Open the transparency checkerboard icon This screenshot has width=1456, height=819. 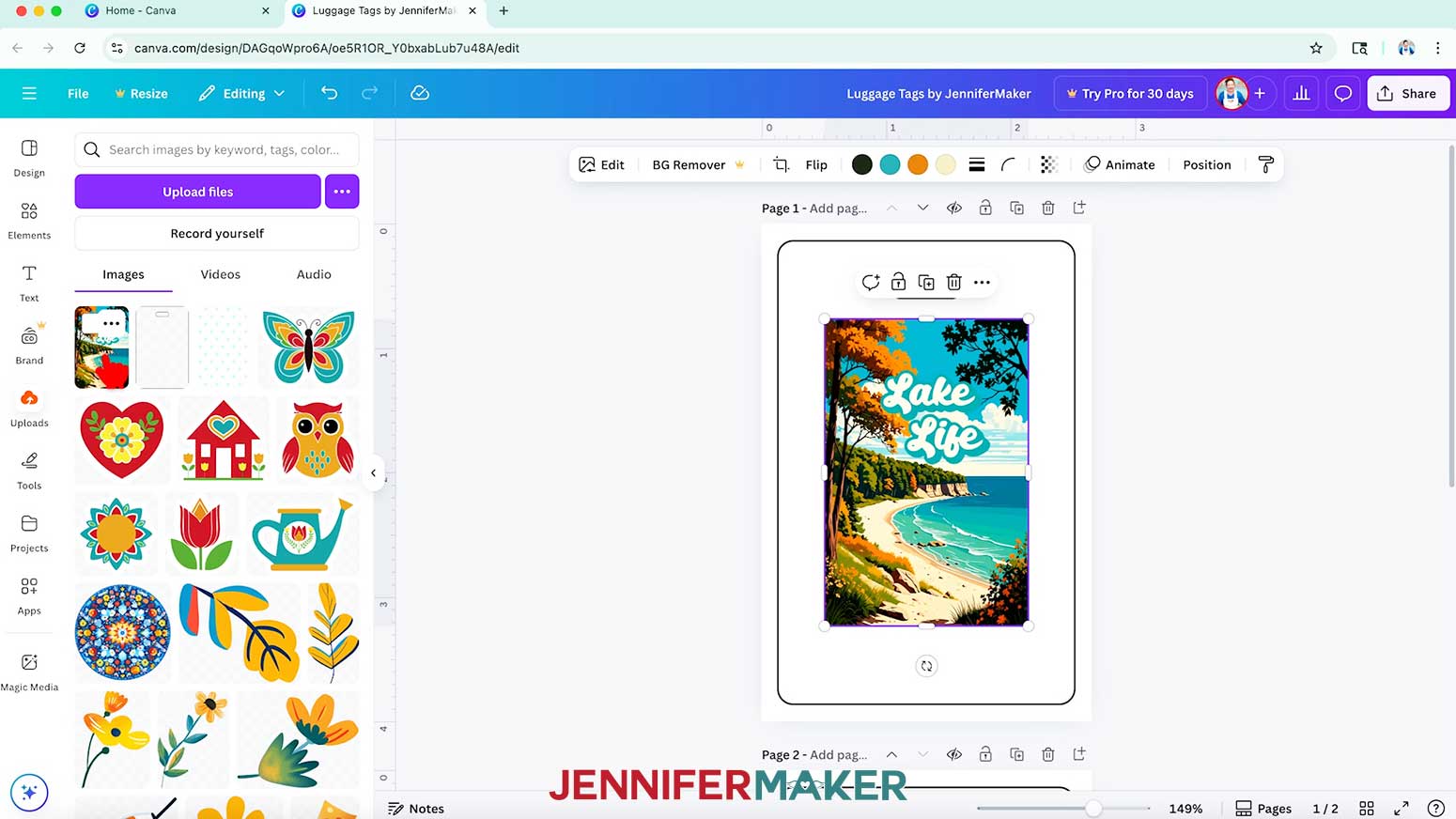point(1048,164)
